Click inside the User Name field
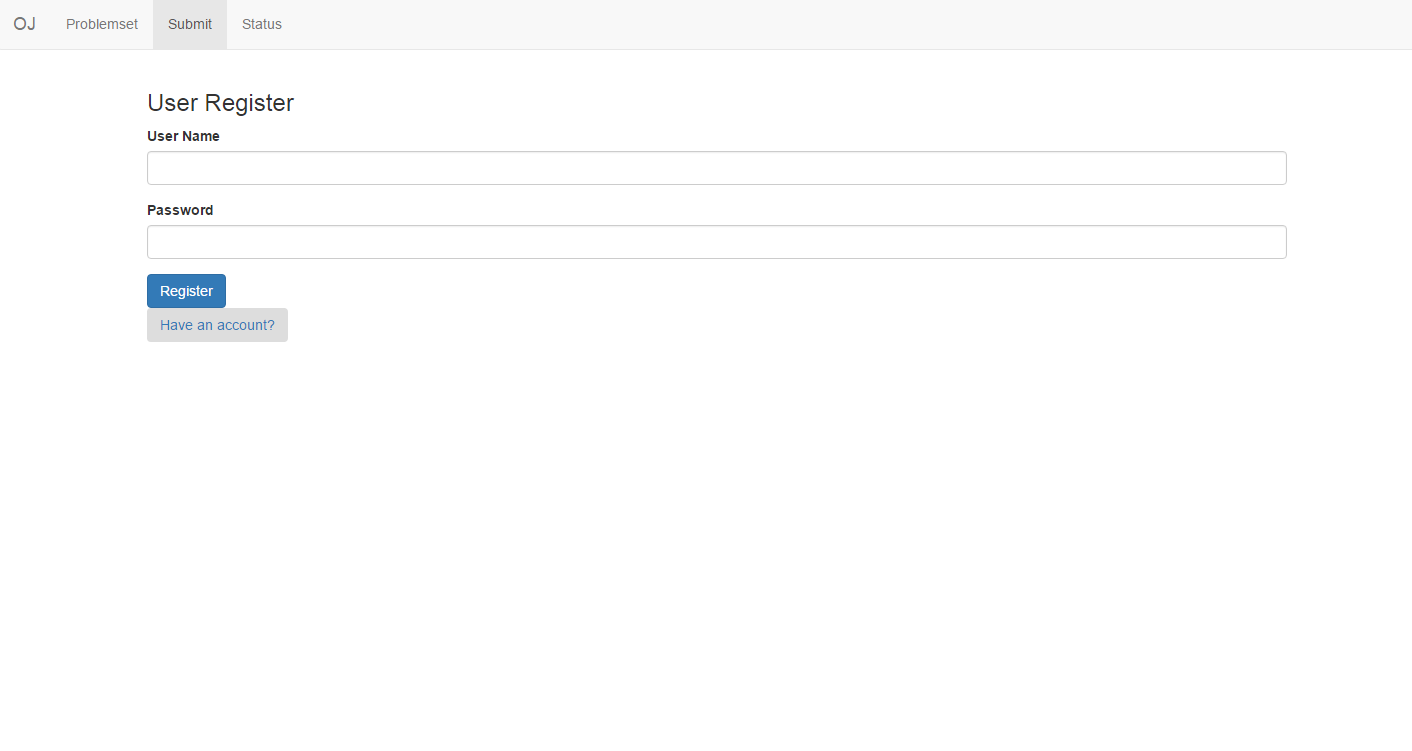The height and width of the screenshot is (751, 1412). 716,168
